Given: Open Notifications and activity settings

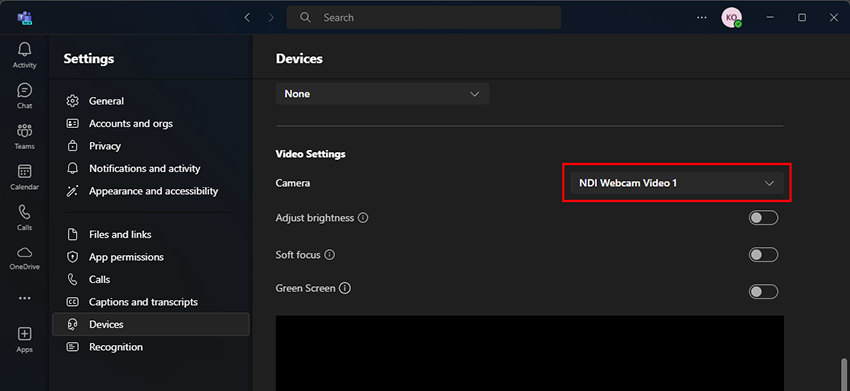Looking at the screenshot, I should [151, 169].
